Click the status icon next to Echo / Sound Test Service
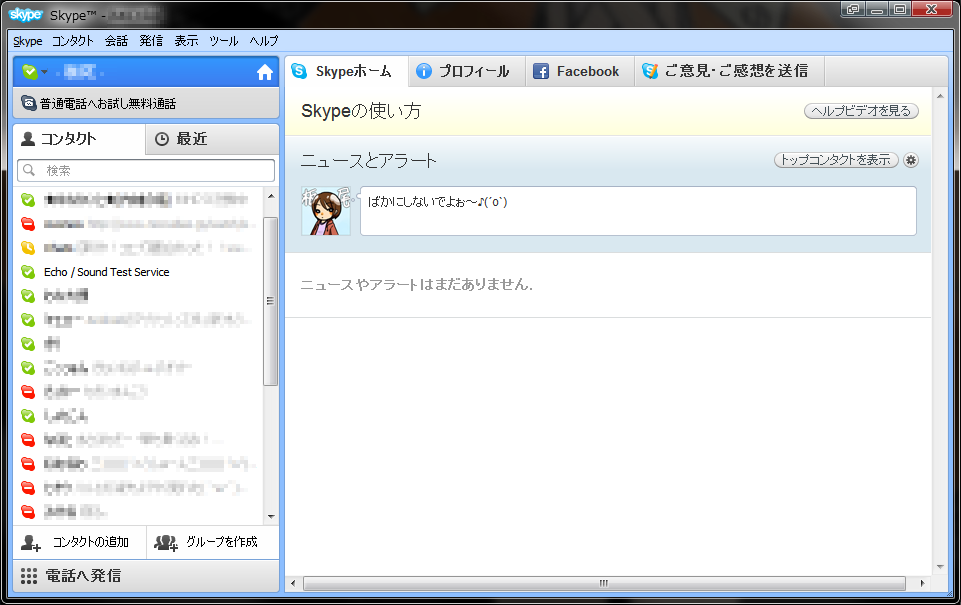Viewport: 961px width, 605px height. click(x=28, y=272)
